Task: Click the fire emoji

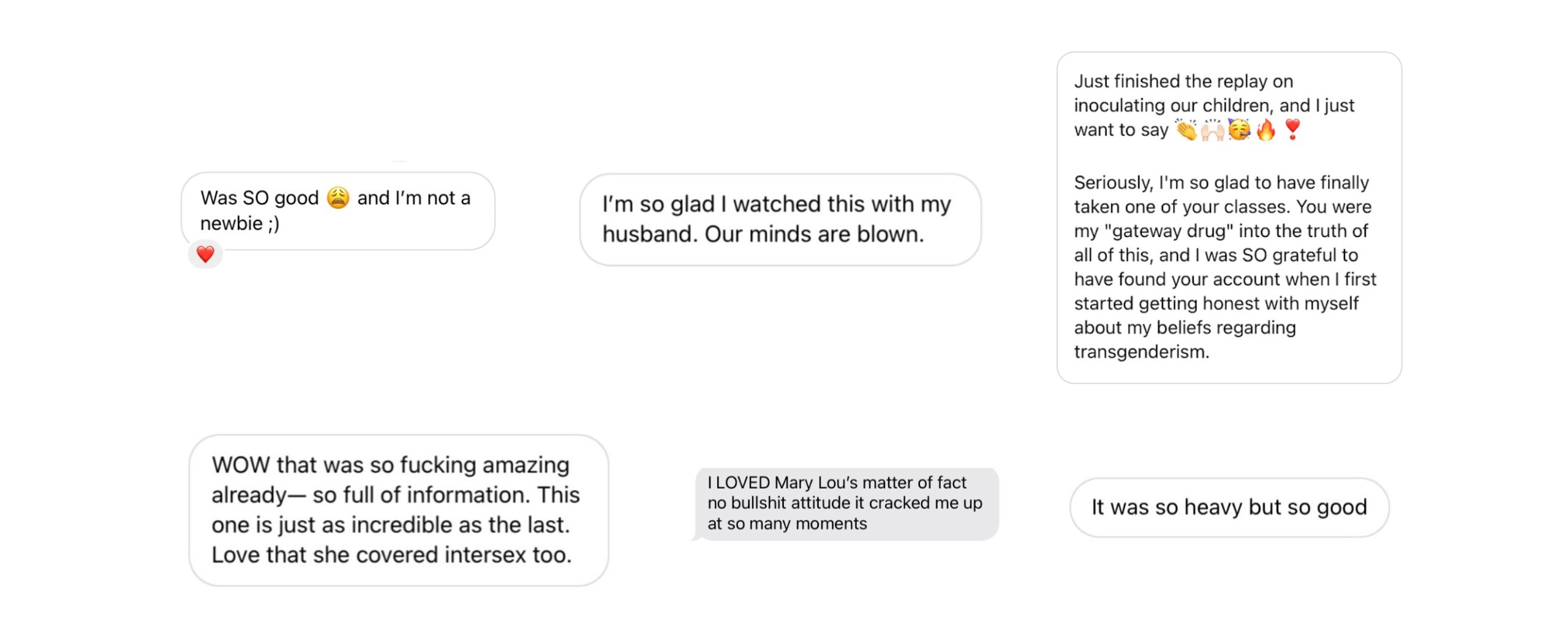Action: click(1265, 130)
